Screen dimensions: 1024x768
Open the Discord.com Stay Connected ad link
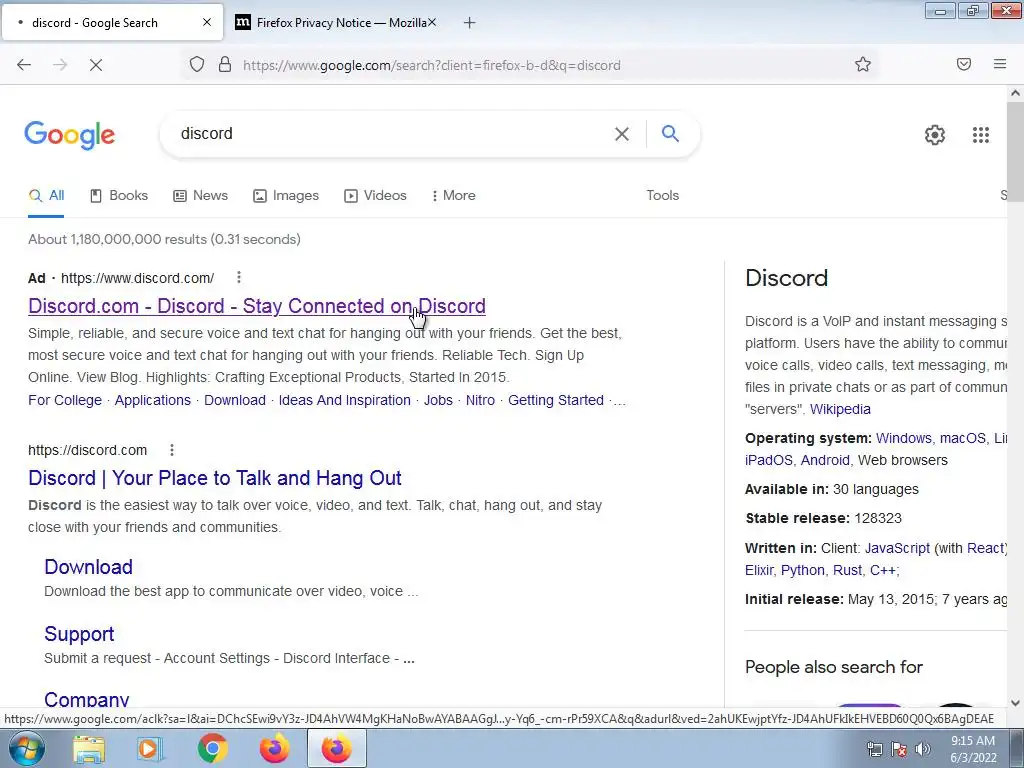(x=257, y=306)
